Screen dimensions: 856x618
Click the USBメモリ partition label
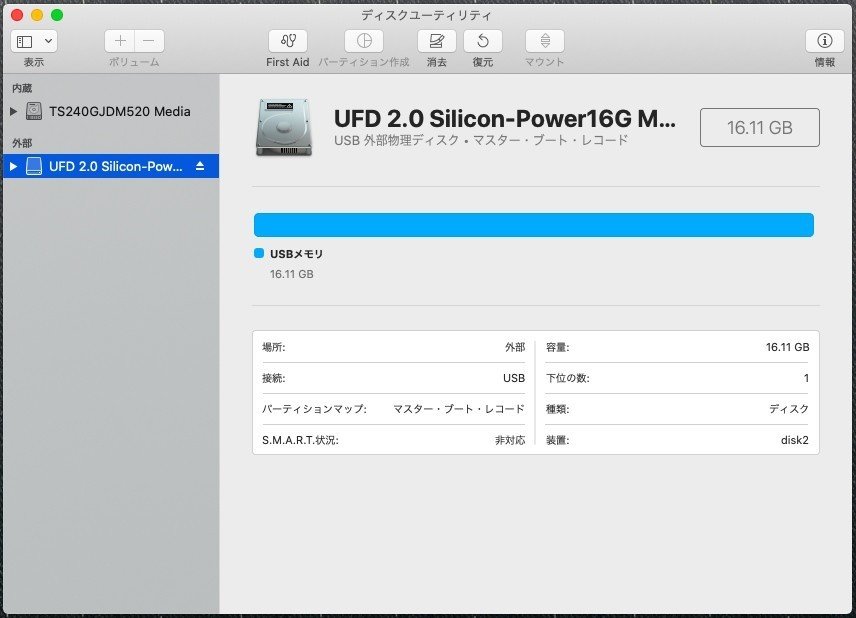(x=296, y=254)
